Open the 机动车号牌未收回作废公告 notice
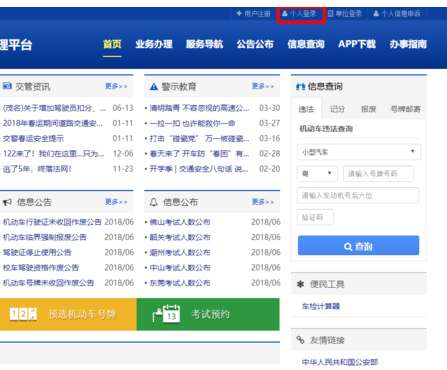The image size is (447, 370). [x=48, y=283]
